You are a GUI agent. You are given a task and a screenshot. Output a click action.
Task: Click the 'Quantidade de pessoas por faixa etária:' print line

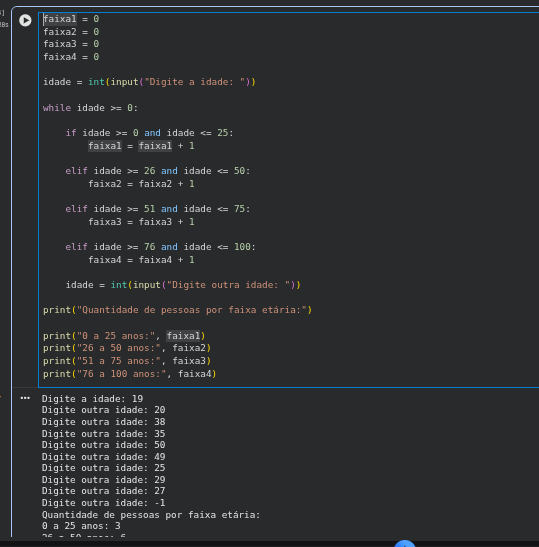click(178, 310)
